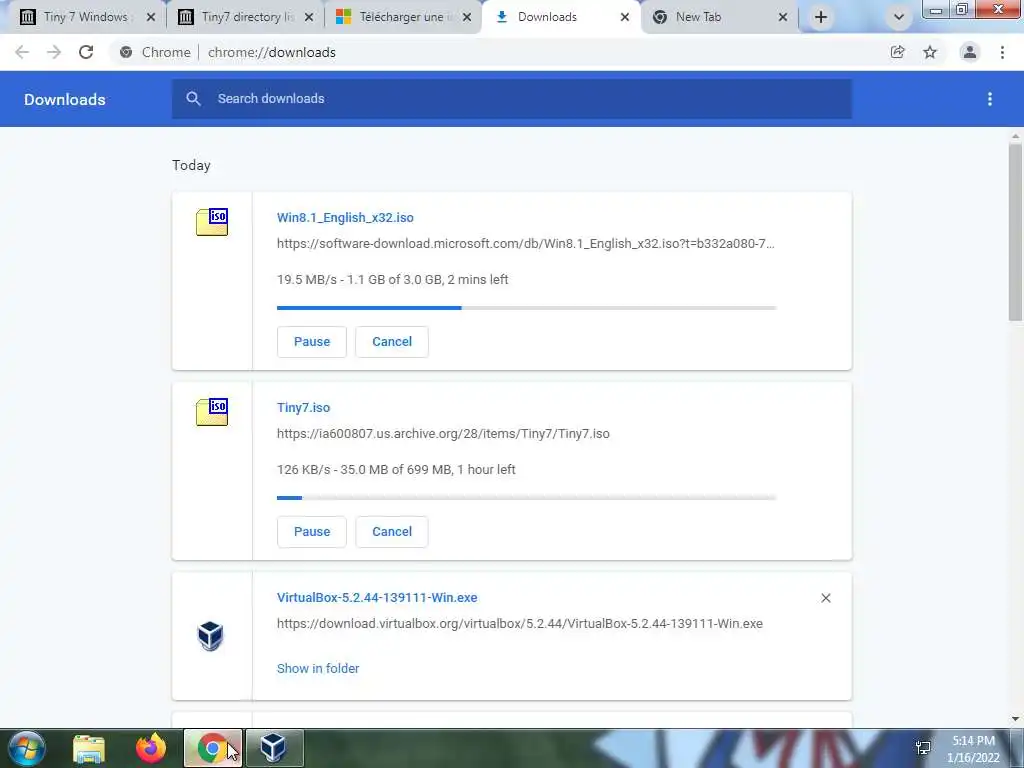Image resolution: width=1024 pixels, height=768 pixels.
Task: Open a new tab with the plus button
Action: coord(821,17)
